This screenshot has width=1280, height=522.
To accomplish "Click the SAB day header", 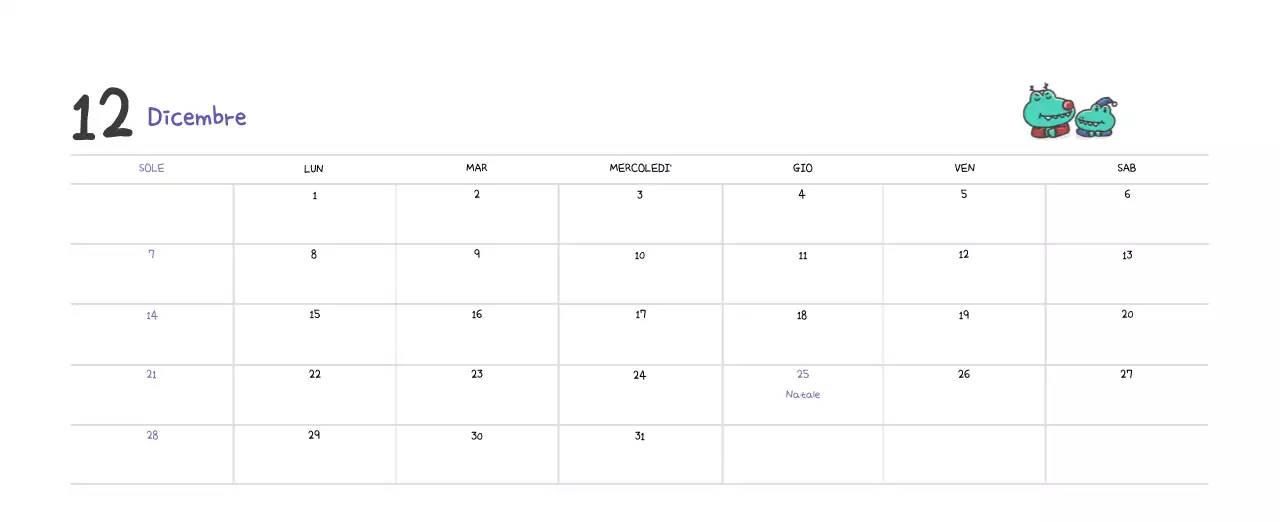I will click(1126, 168).
